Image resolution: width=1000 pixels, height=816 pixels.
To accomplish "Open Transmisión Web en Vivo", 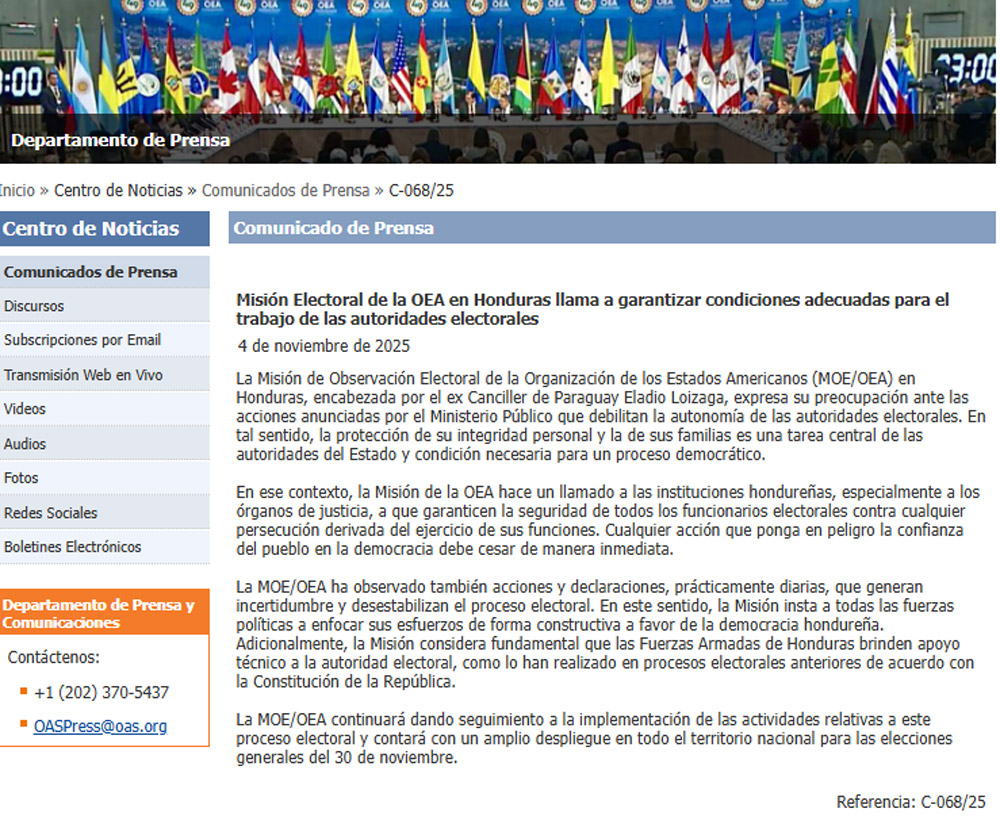I will pos(83,375).
